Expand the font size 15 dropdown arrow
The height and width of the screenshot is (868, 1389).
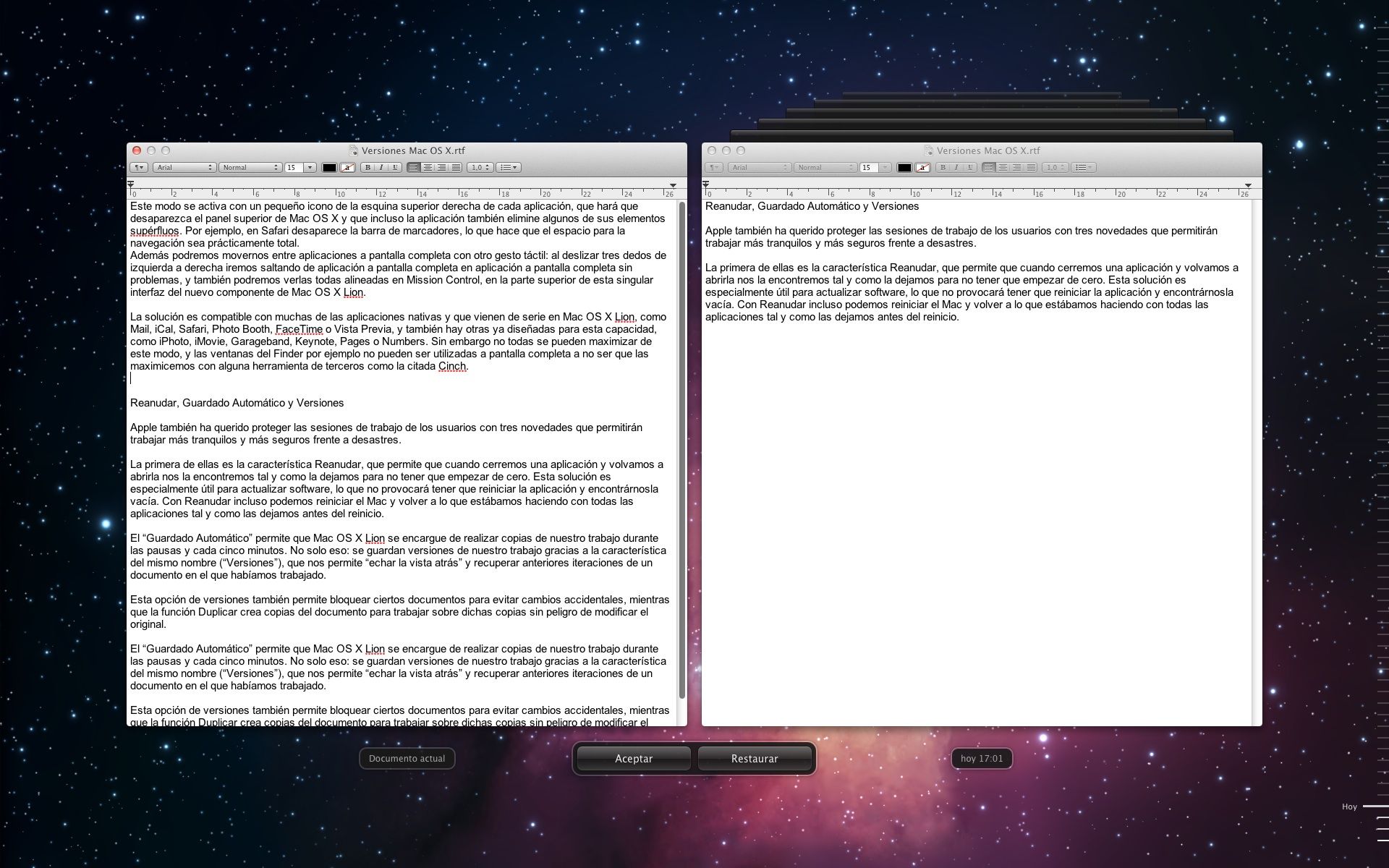[x=310, y=168]
